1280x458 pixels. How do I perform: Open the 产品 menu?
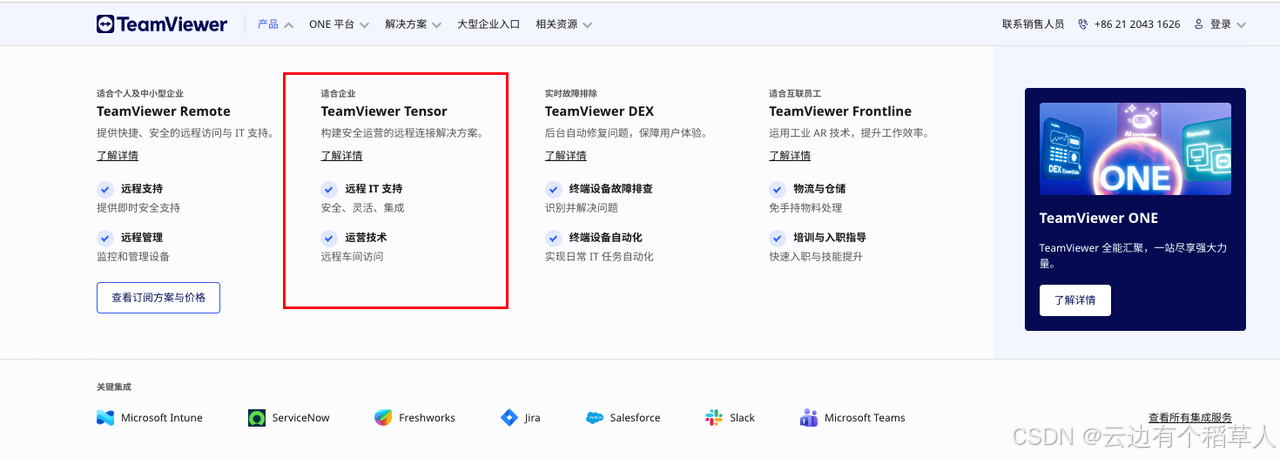coord(275,24)
